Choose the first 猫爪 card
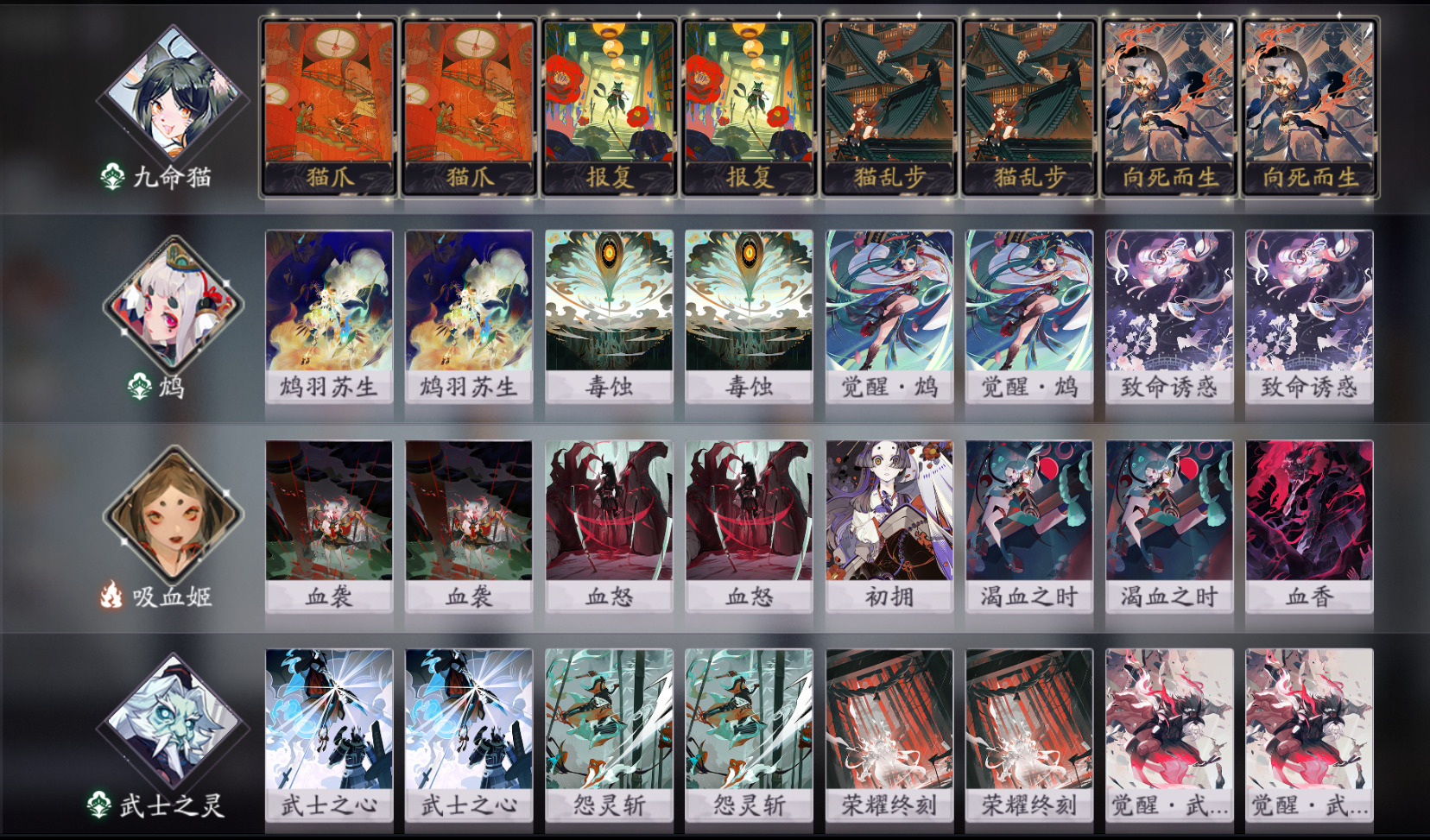Image resolution: width=1430 pixels, height=840 pixels. click(328, 108)
